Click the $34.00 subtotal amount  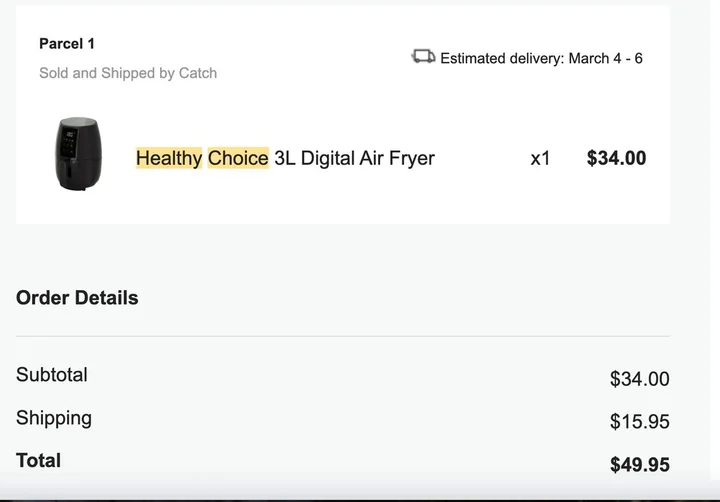pyautogui.click(x=639, y=379)
